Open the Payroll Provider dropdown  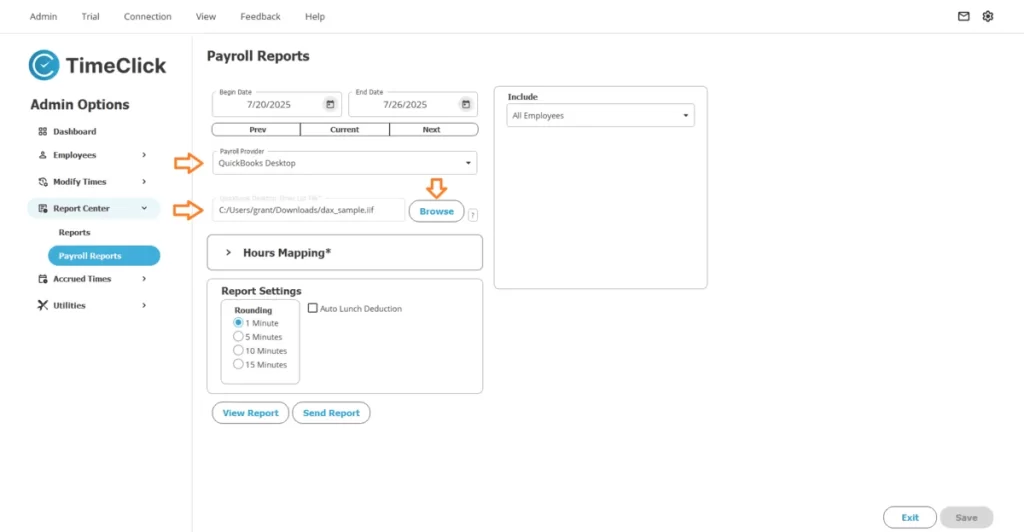tap(344, 163)
